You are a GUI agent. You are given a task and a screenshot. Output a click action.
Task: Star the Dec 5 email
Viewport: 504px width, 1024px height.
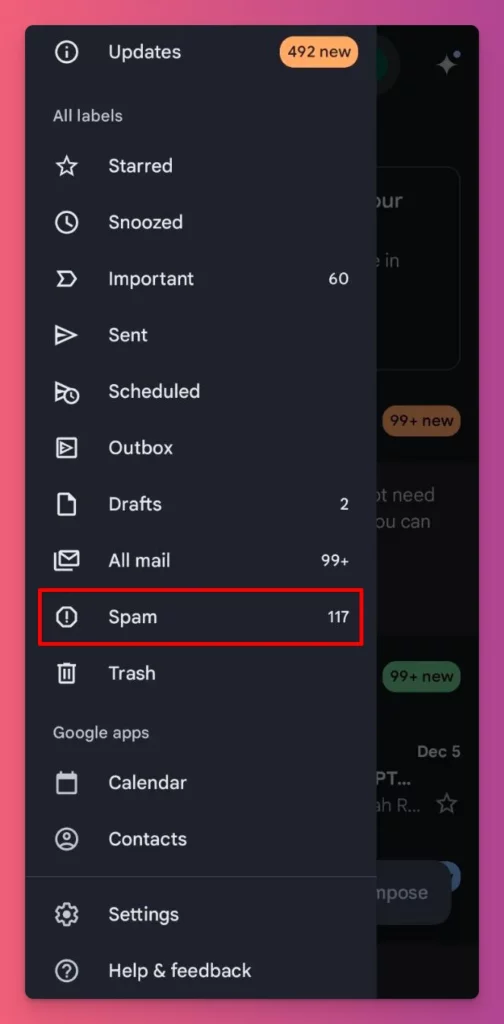[x=447, y=804]
